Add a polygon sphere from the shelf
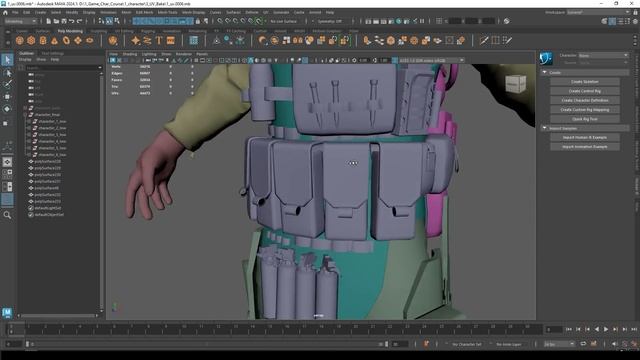Viewport: 640px width, 360px height. coord(20,40)
